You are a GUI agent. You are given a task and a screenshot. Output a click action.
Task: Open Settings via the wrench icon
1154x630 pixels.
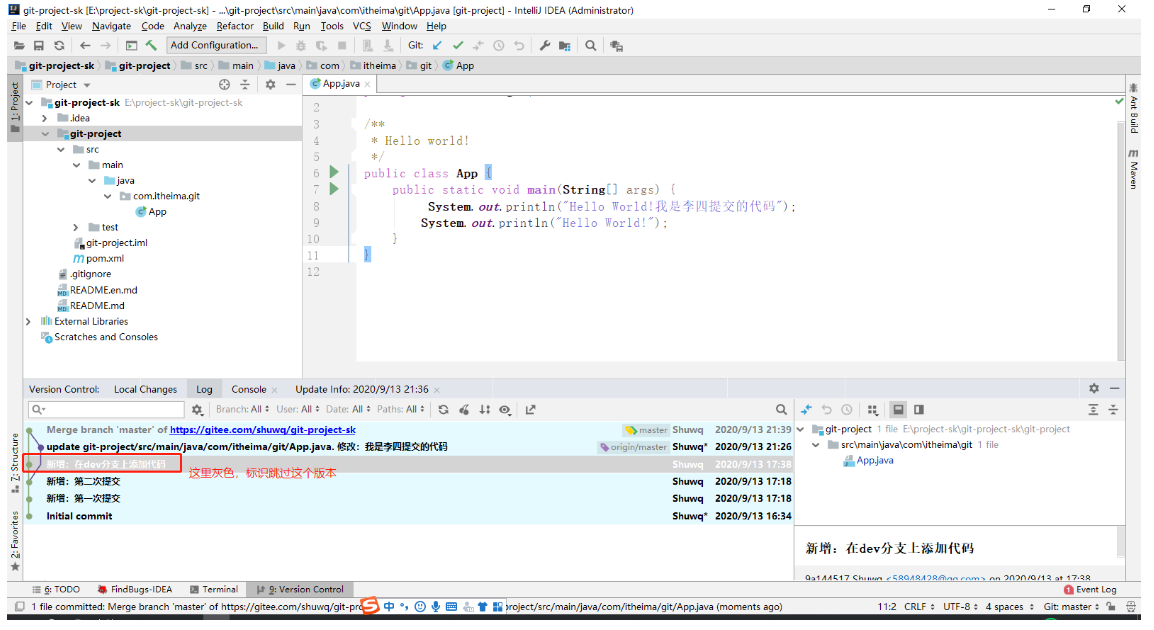tap(545, 46)
